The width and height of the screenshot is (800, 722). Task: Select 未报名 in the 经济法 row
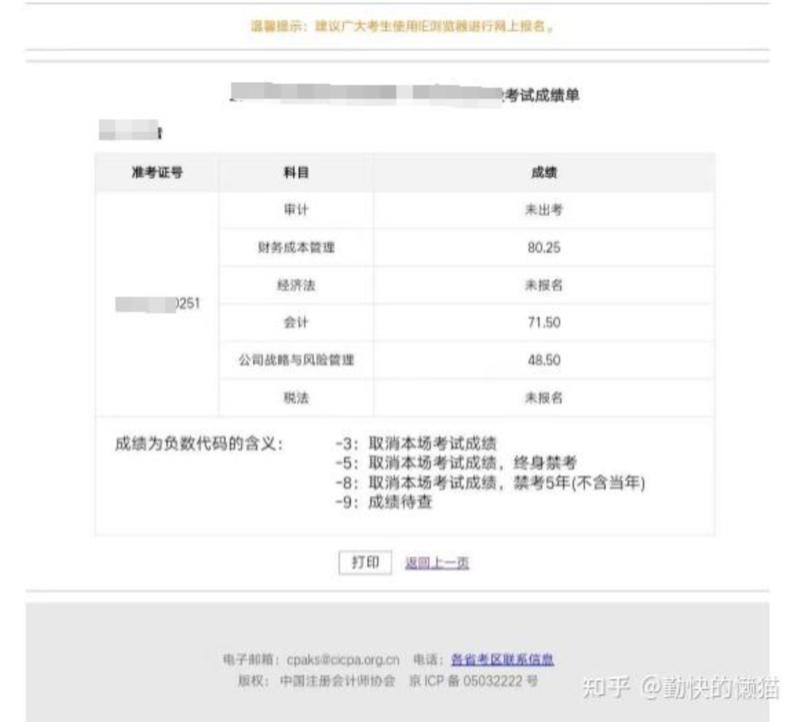tap(544, 285)
